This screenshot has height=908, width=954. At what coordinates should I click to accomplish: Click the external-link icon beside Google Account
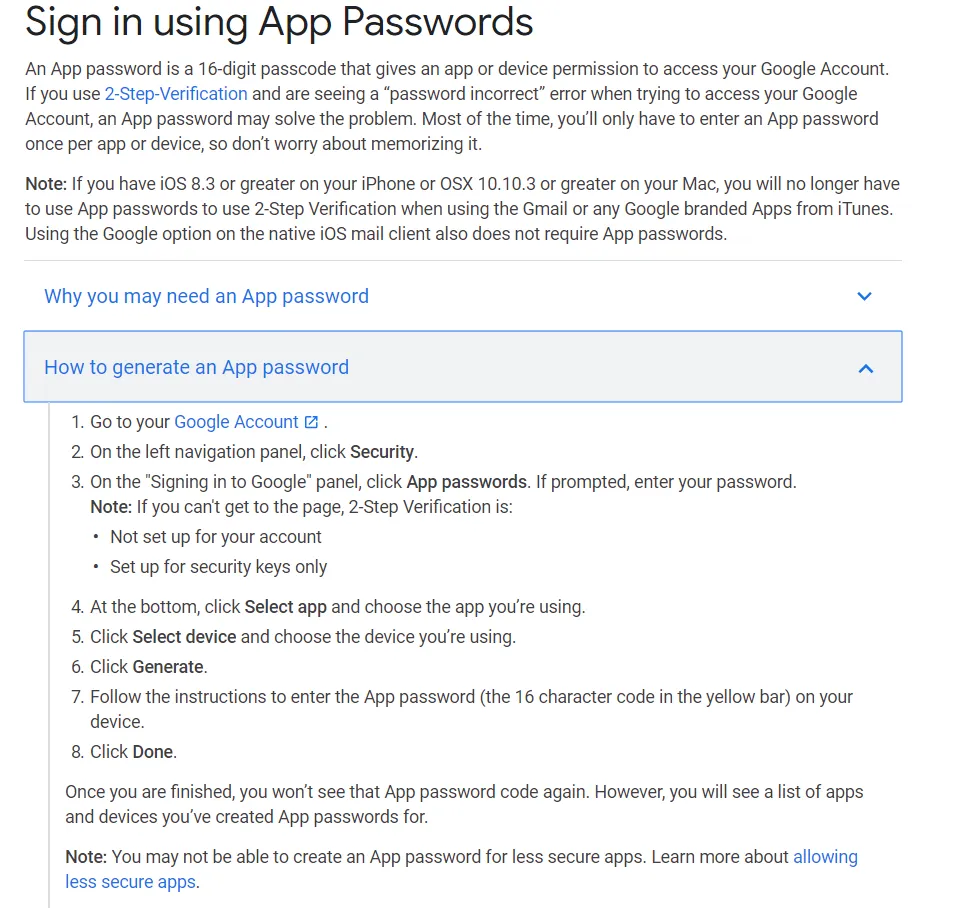coord(311,422)
